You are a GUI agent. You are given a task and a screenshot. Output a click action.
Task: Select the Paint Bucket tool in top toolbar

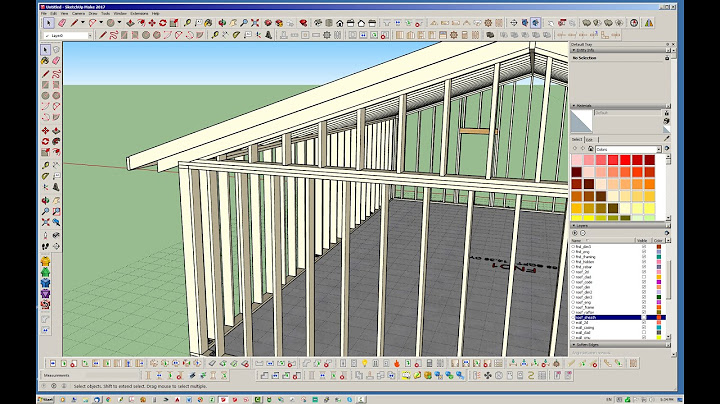coord(208,23)
